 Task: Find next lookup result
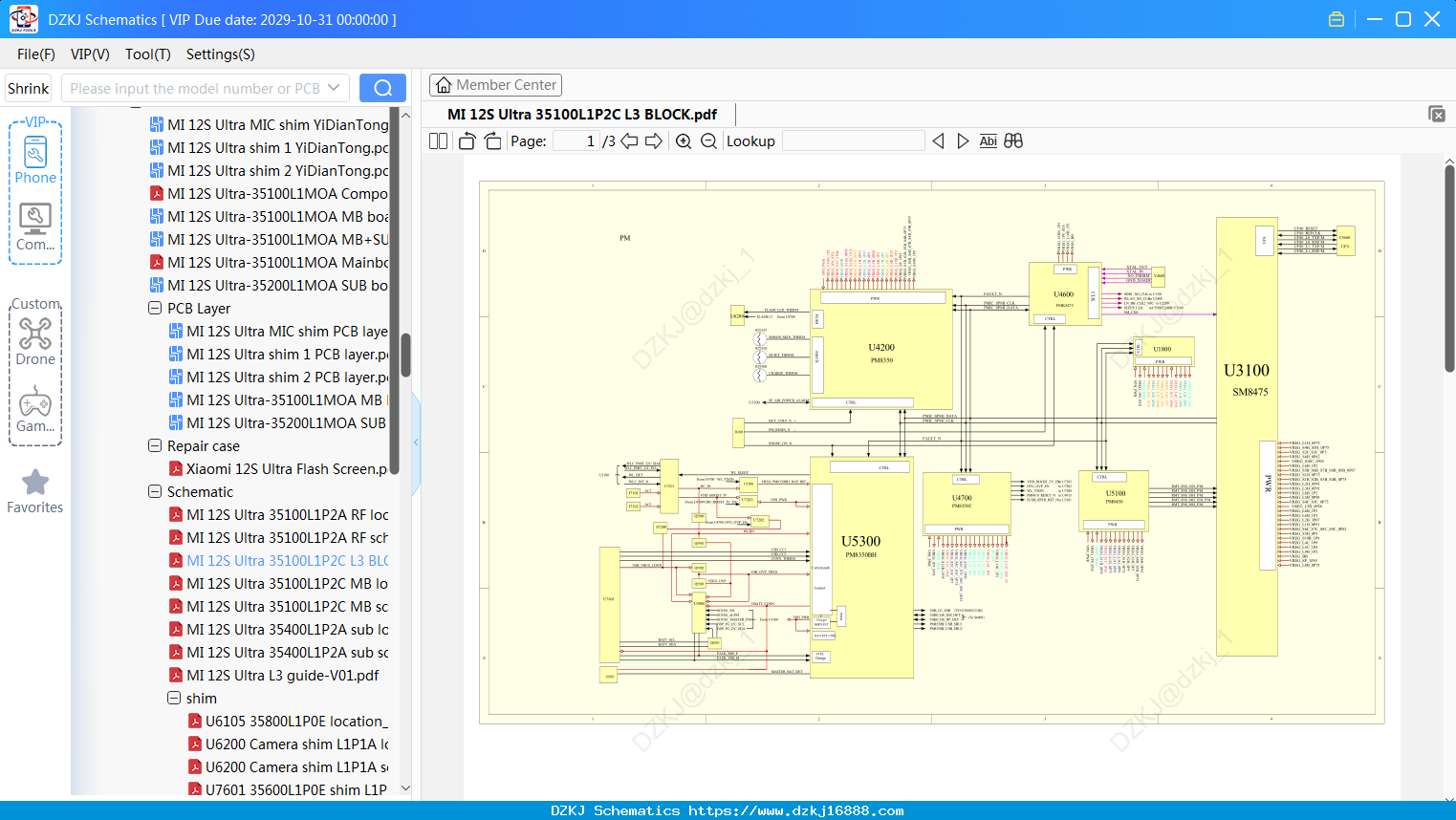pos(963,141)
